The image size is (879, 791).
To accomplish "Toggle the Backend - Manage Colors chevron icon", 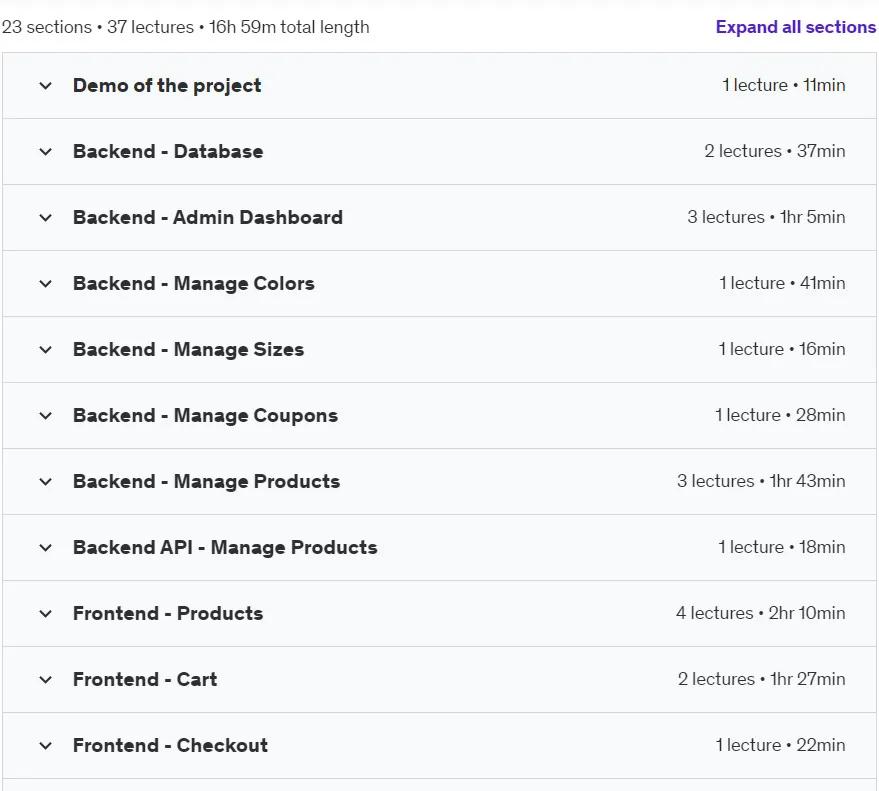I will pyautogui.click(x=45, y=284).
